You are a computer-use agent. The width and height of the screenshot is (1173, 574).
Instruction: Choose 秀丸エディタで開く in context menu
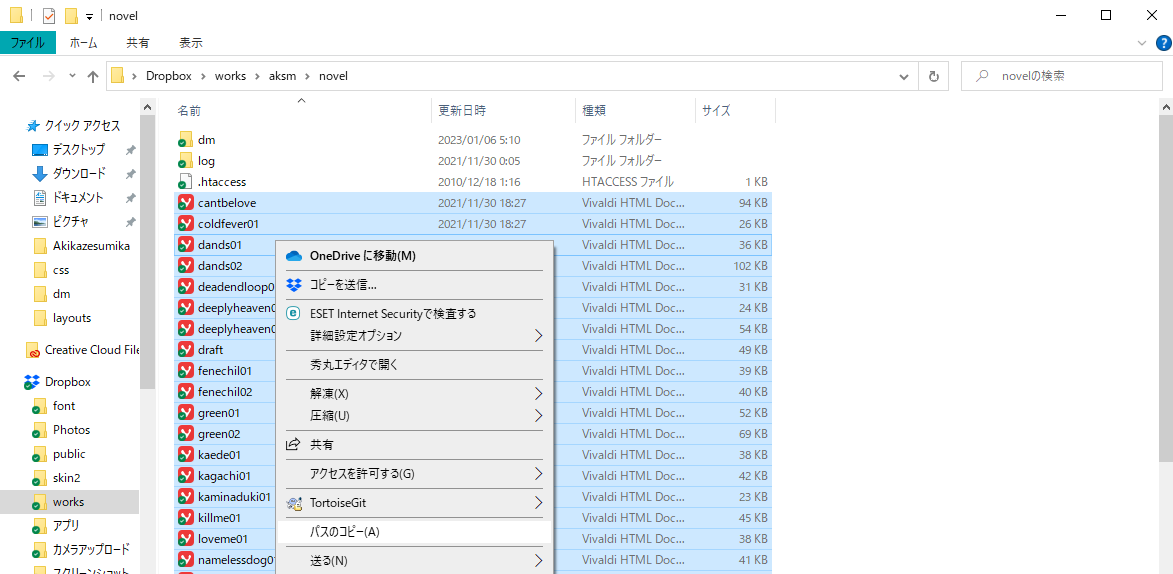point(354,365)
